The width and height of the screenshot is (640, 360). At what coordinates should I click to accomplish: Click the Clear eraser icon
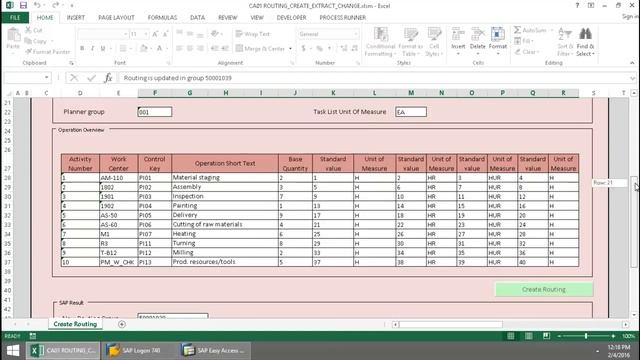(x=517, y=52)
